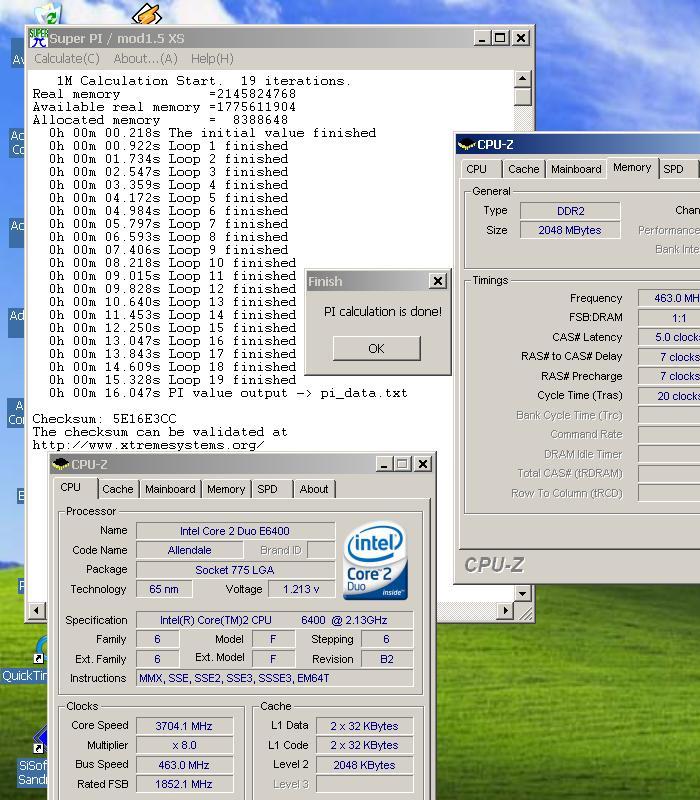Click Super PI vertical scrollbar down arrow
700x800 pixels.
pos(522,593)
